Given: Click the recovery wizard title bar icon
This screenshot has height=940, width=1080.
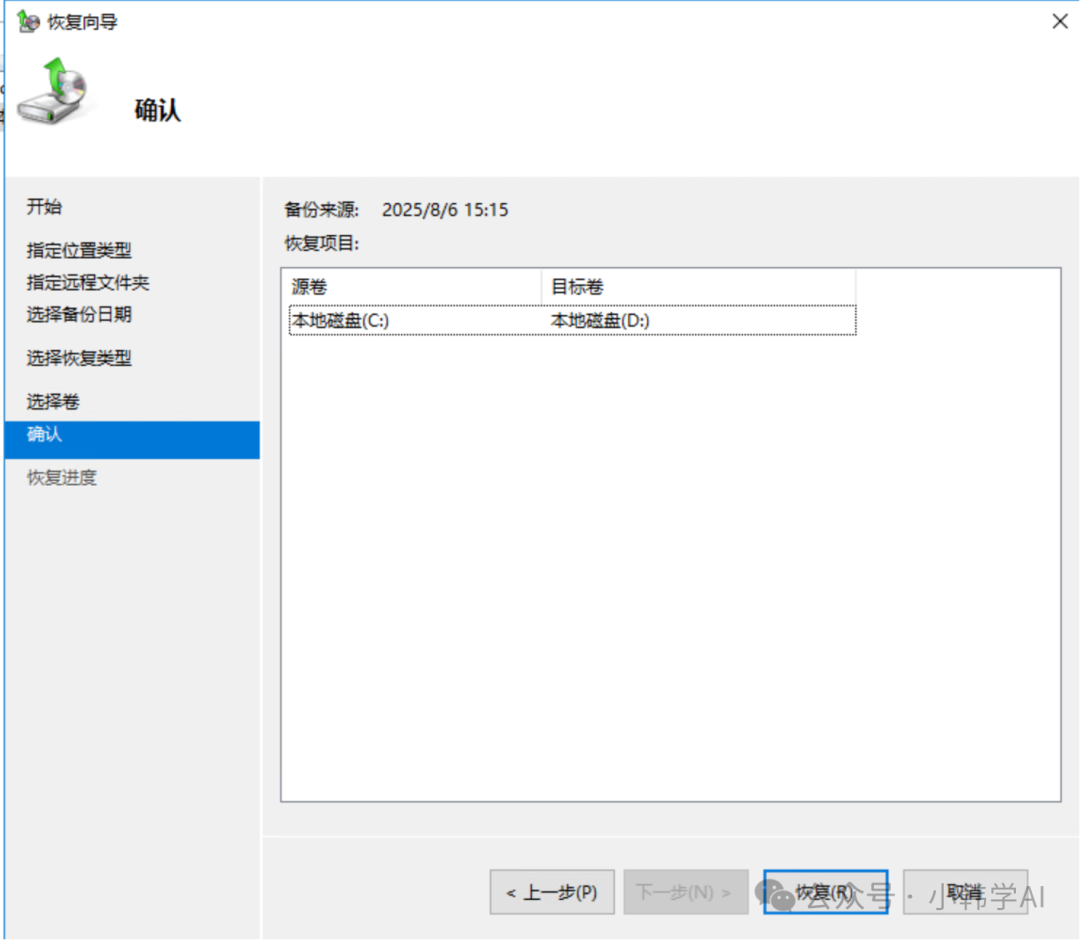Looking at the screenshot, I should click(x=28, y=21).
